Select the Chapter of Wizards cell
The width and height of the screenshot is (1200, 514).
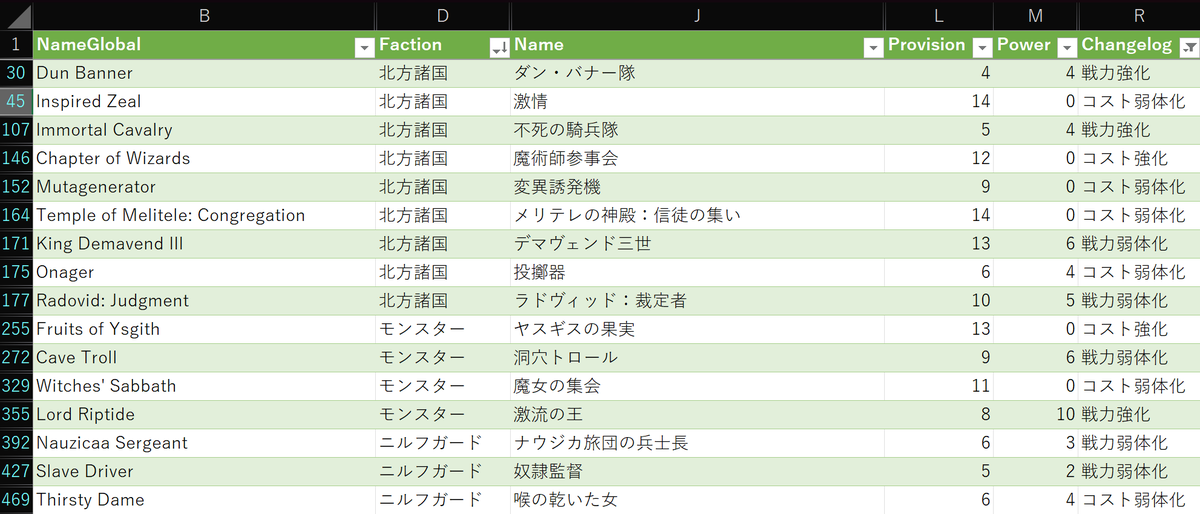pos(204,158)
